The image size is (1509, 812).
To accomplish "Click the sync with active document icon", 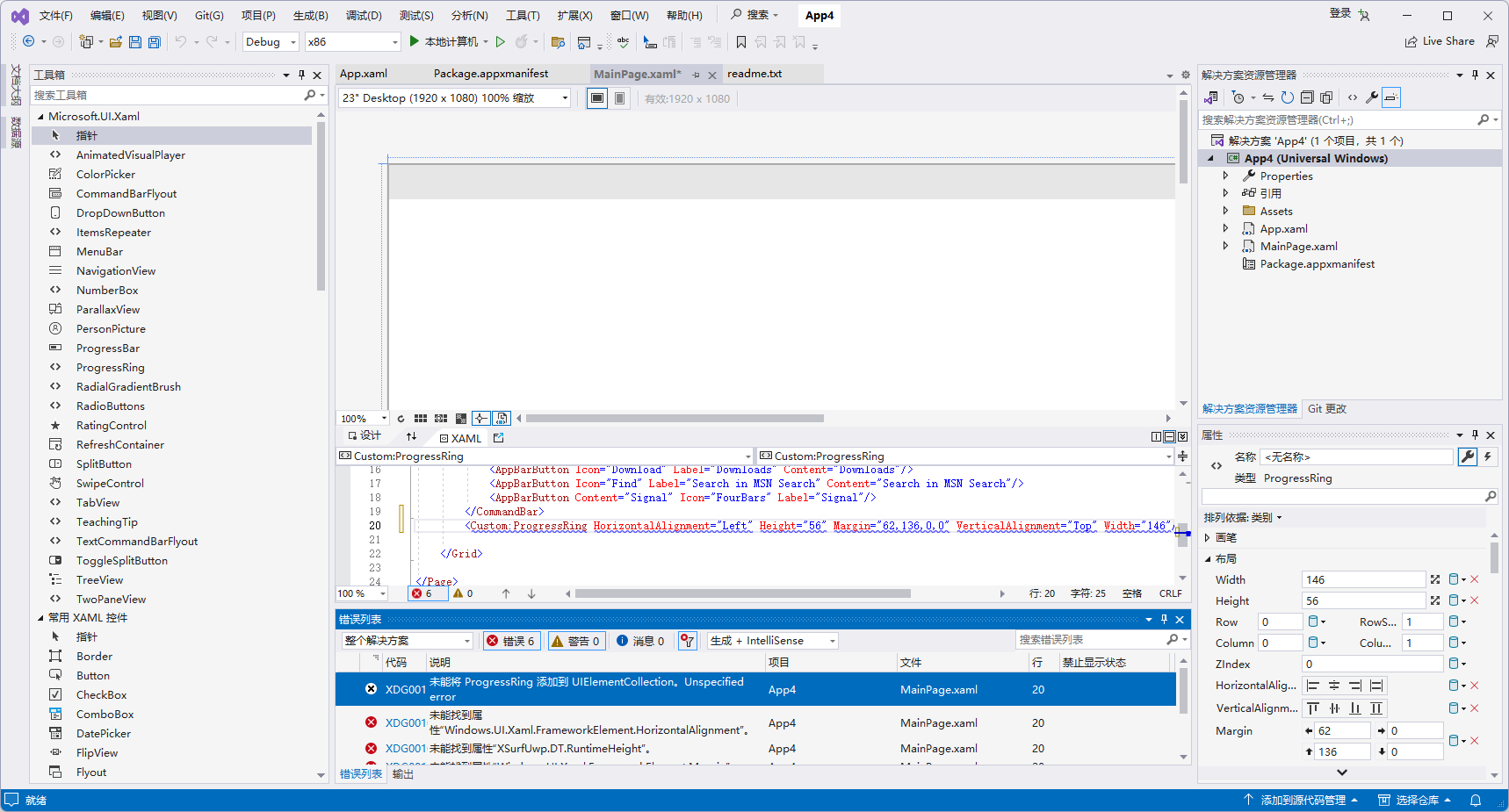I will pyautogui.click(x=1267, y=97).
